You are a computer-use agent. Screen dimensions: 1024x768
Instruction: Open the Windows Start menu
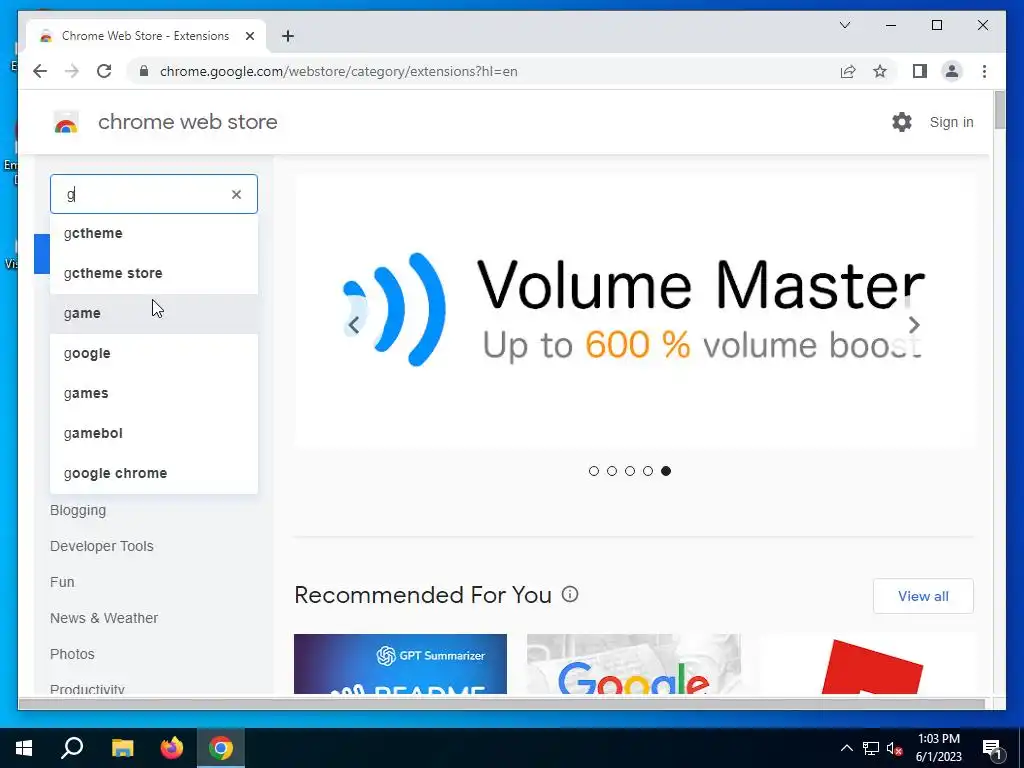[x=24, y=748]
